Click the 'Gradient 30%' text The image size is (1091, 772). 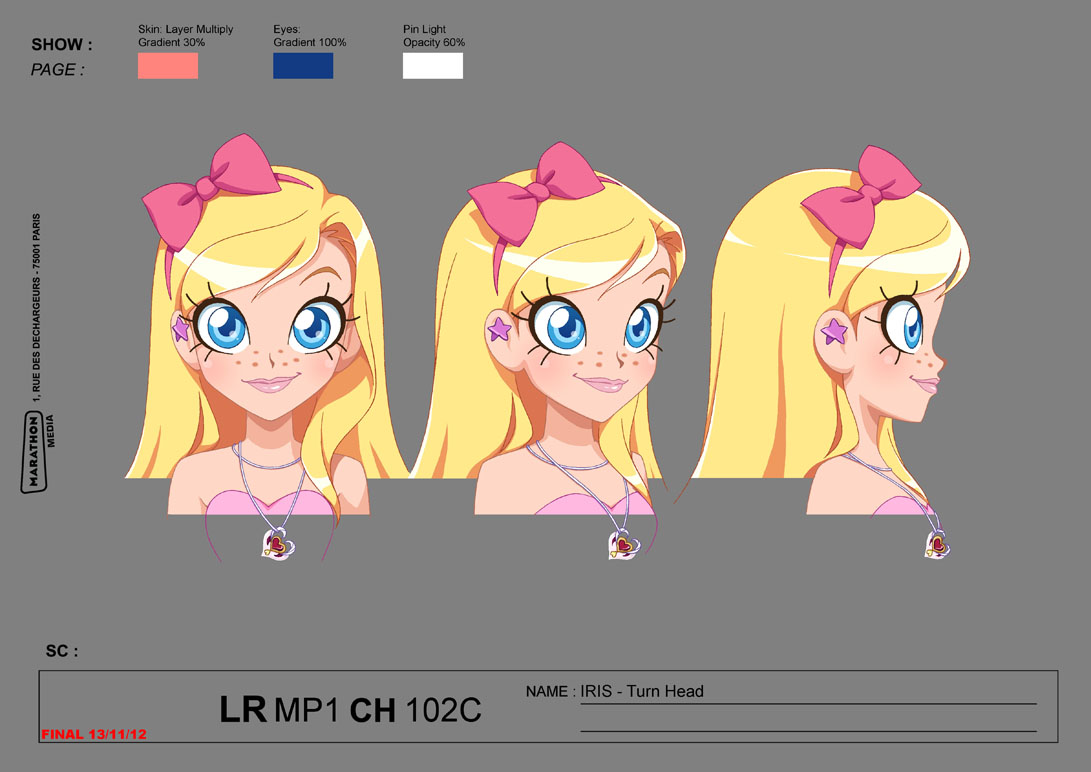[171, 42]
